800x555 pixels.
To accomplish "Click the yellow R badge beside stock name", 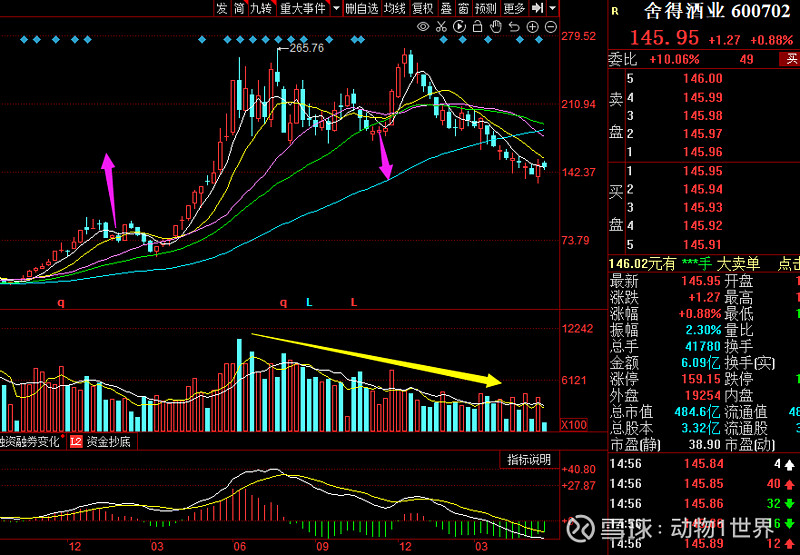I will click(x=615, y=11).
